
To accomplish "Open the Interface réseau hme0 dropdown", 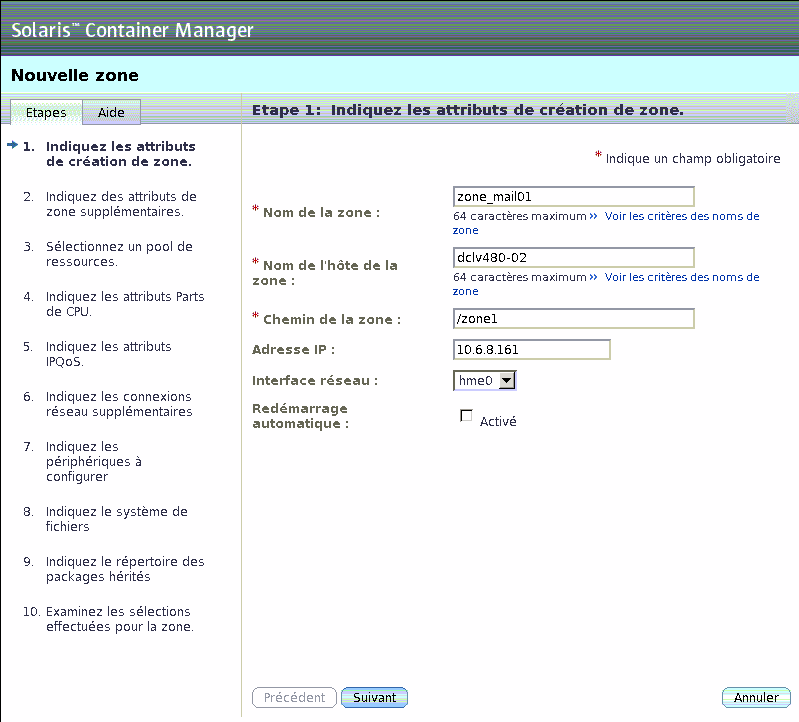I will (x=485, y=380).
